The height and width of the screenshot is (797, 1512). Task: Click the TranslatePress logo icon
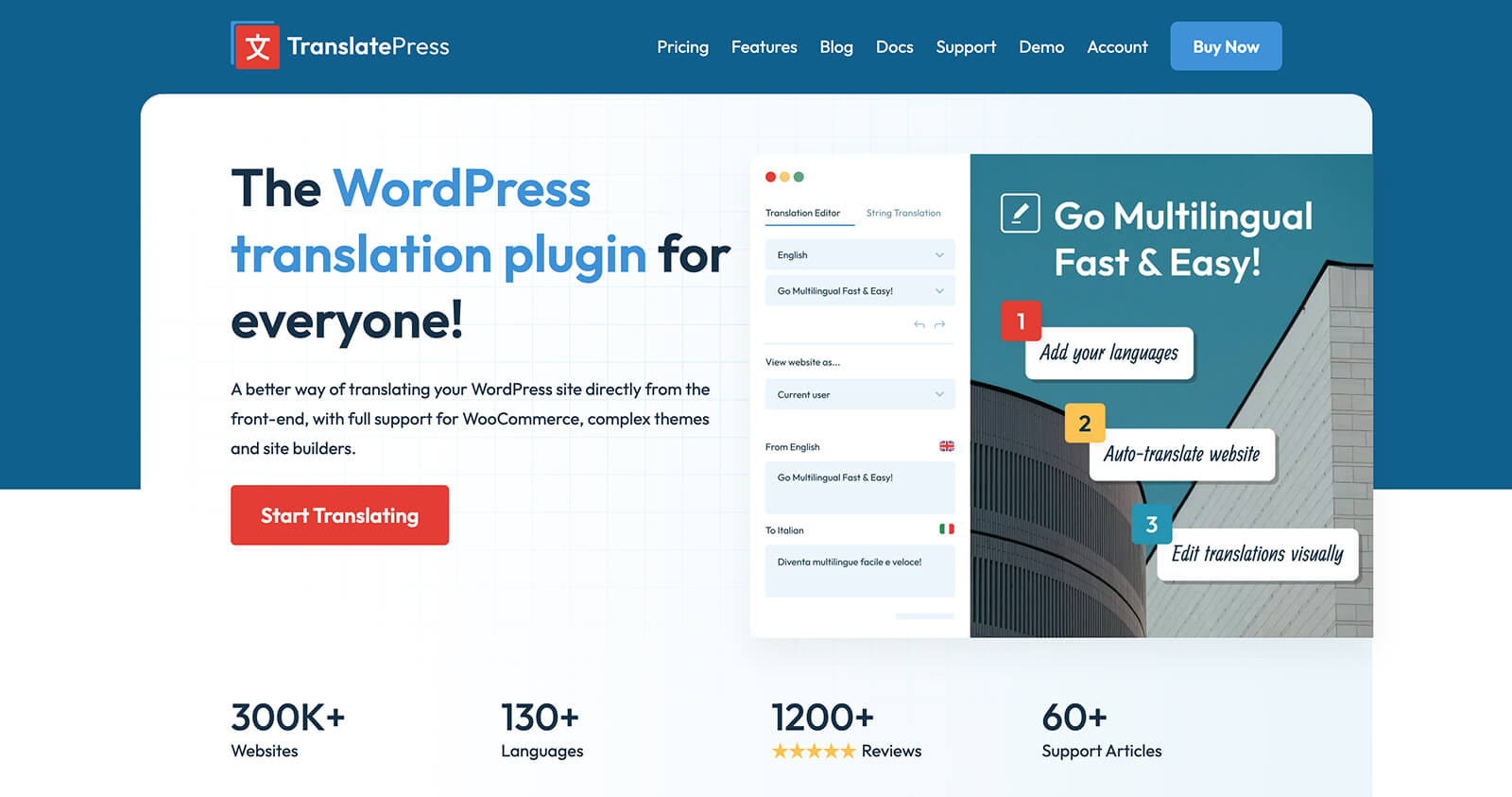pos(255,45)
